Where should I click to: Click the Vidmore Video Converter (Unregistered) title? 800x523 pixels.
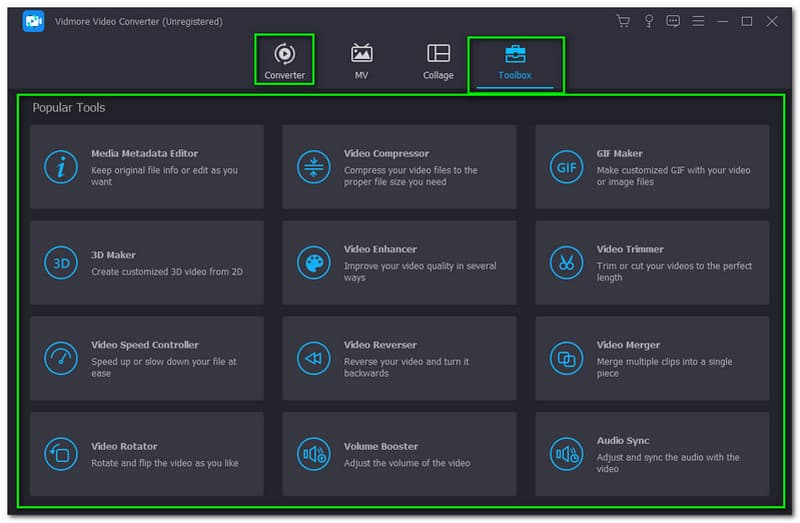point(138,21)
